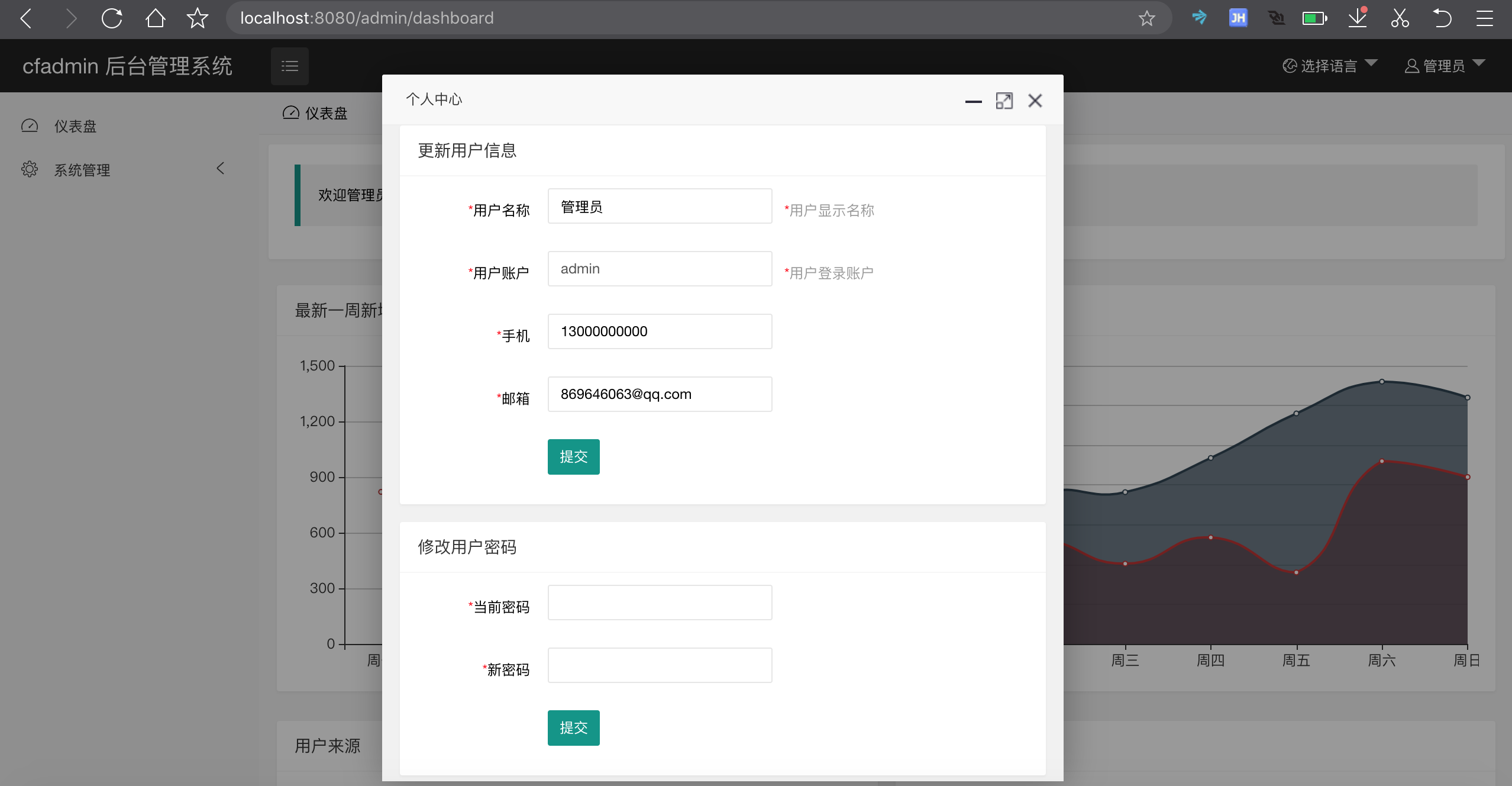Click the hamburger sidebar toggle icon
This screenshot has width=1512, height=786.
[289, 66]
